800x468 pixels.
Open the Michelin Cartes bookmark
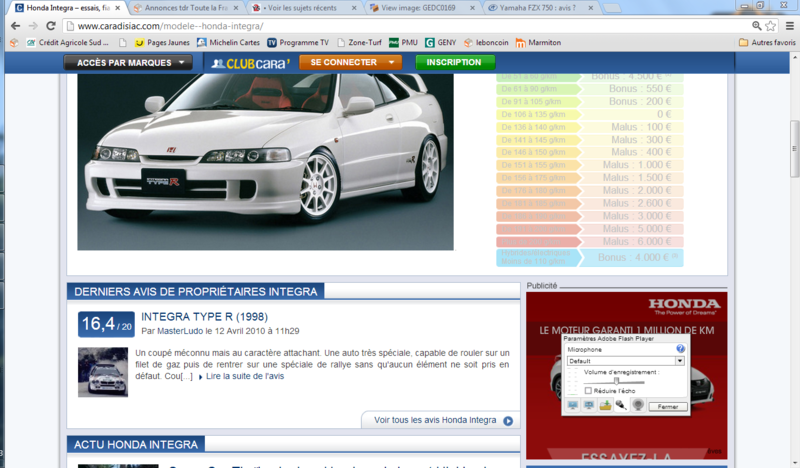click(228, 43)
